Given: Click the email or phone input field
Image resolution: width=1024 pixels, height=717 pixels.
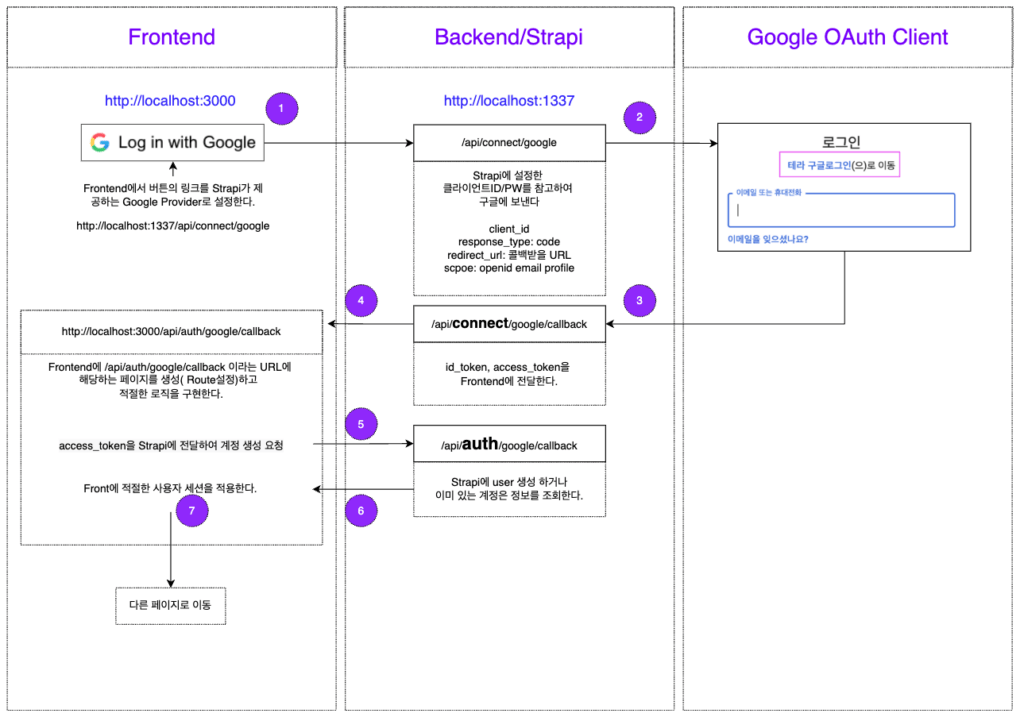Looking at the screenshot, I should point(842,211).
